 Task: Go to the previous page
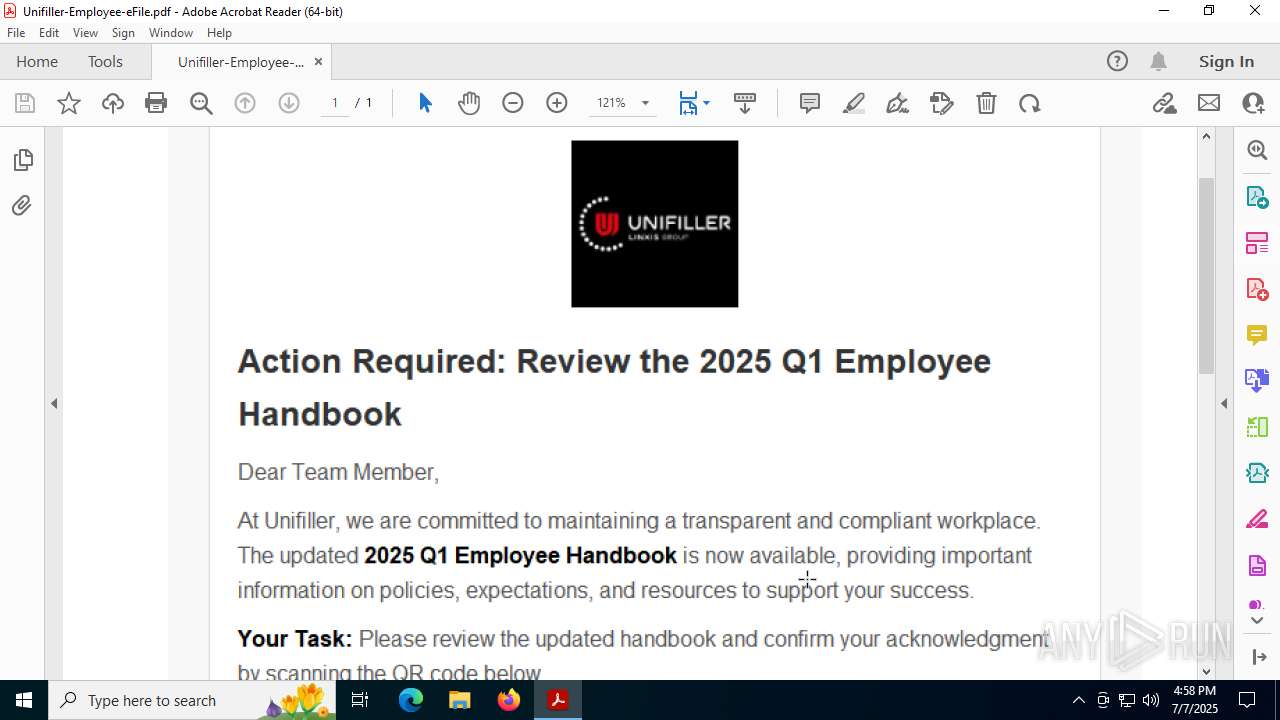pos(245,103)
